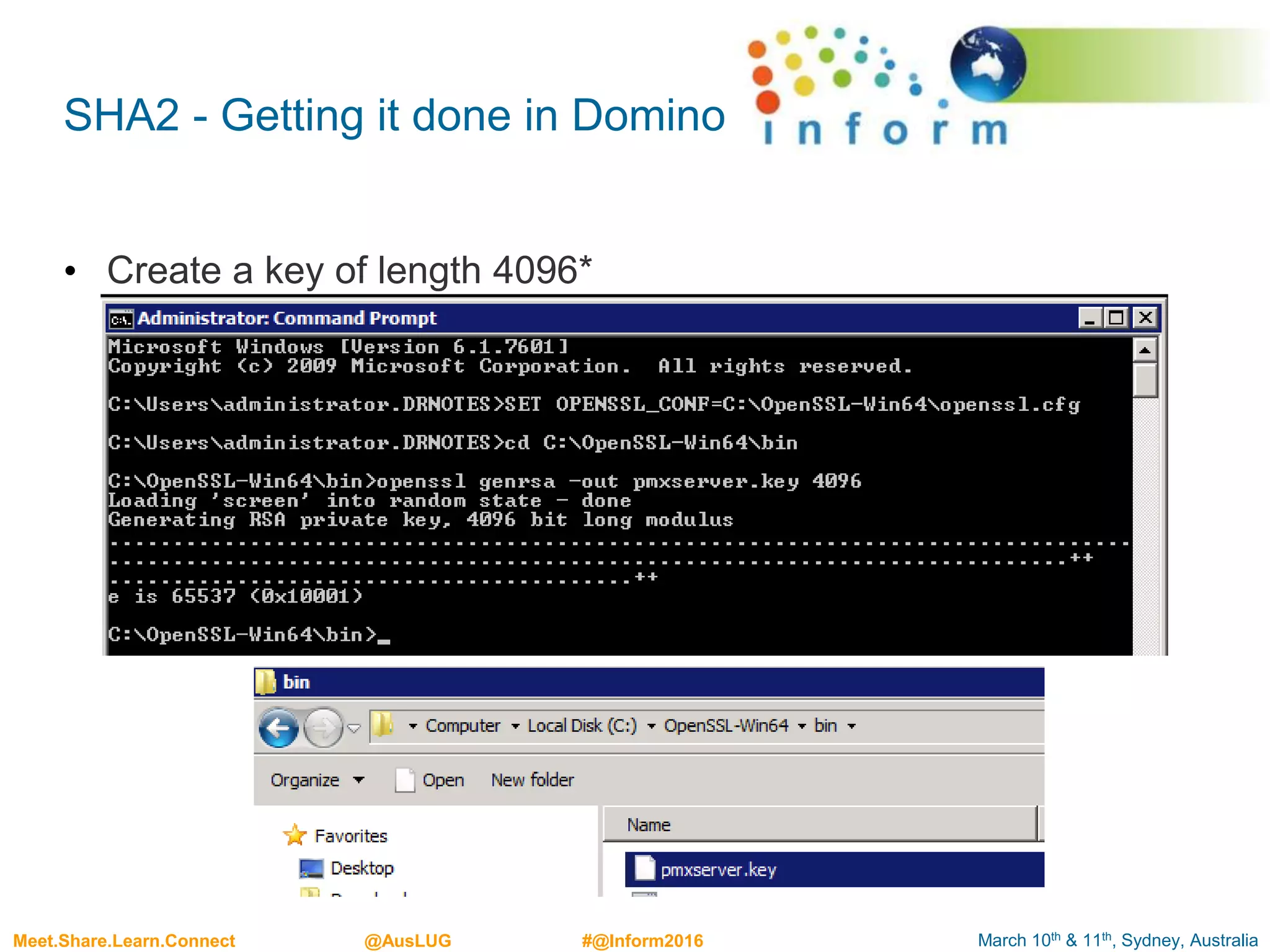This screenshot has width=1270, height=952.
Task: Click the bin window folder icon
Action: pos(266,682)
